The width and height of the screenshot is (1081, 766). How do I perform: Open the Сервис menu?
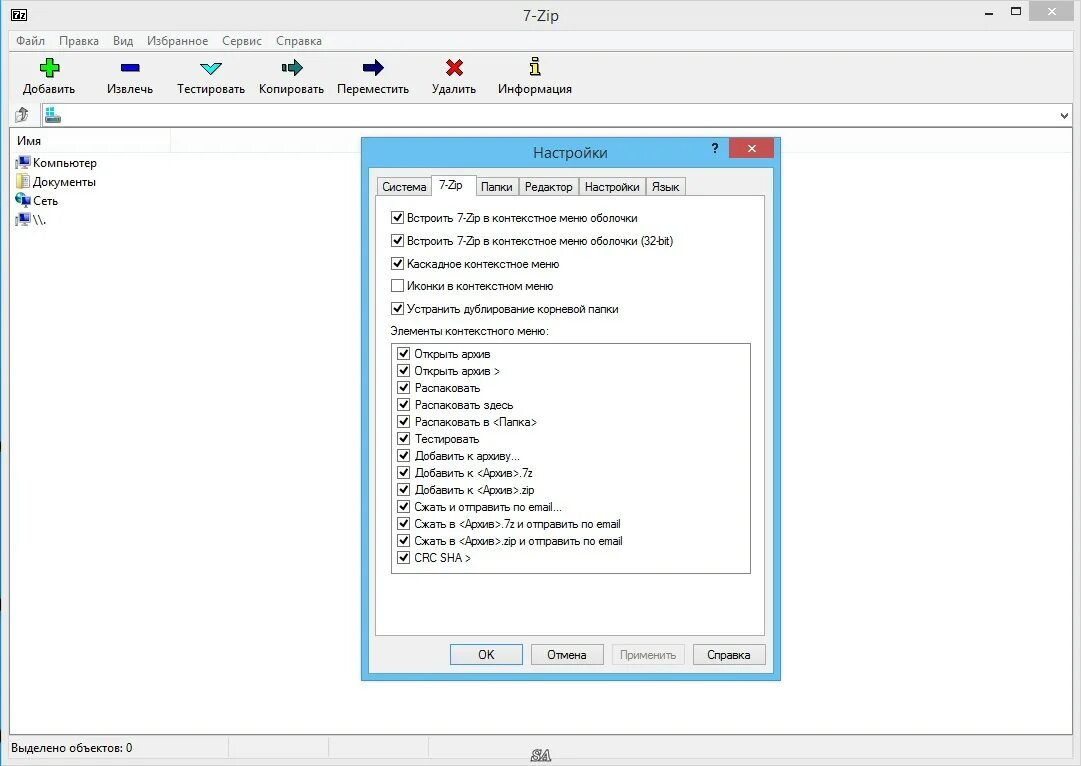(242, 41)
